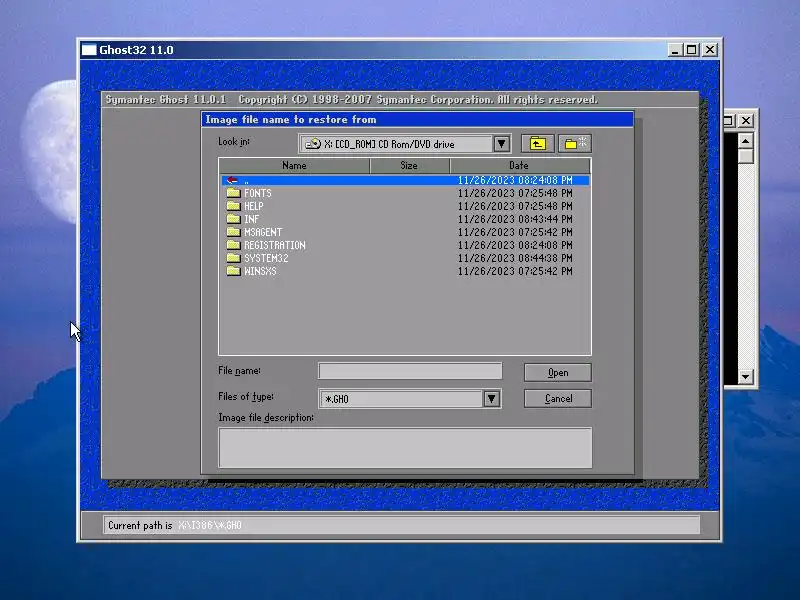Click the WINSXS folder icon
This screenshot has width=800, height=600.
[233, 271]
